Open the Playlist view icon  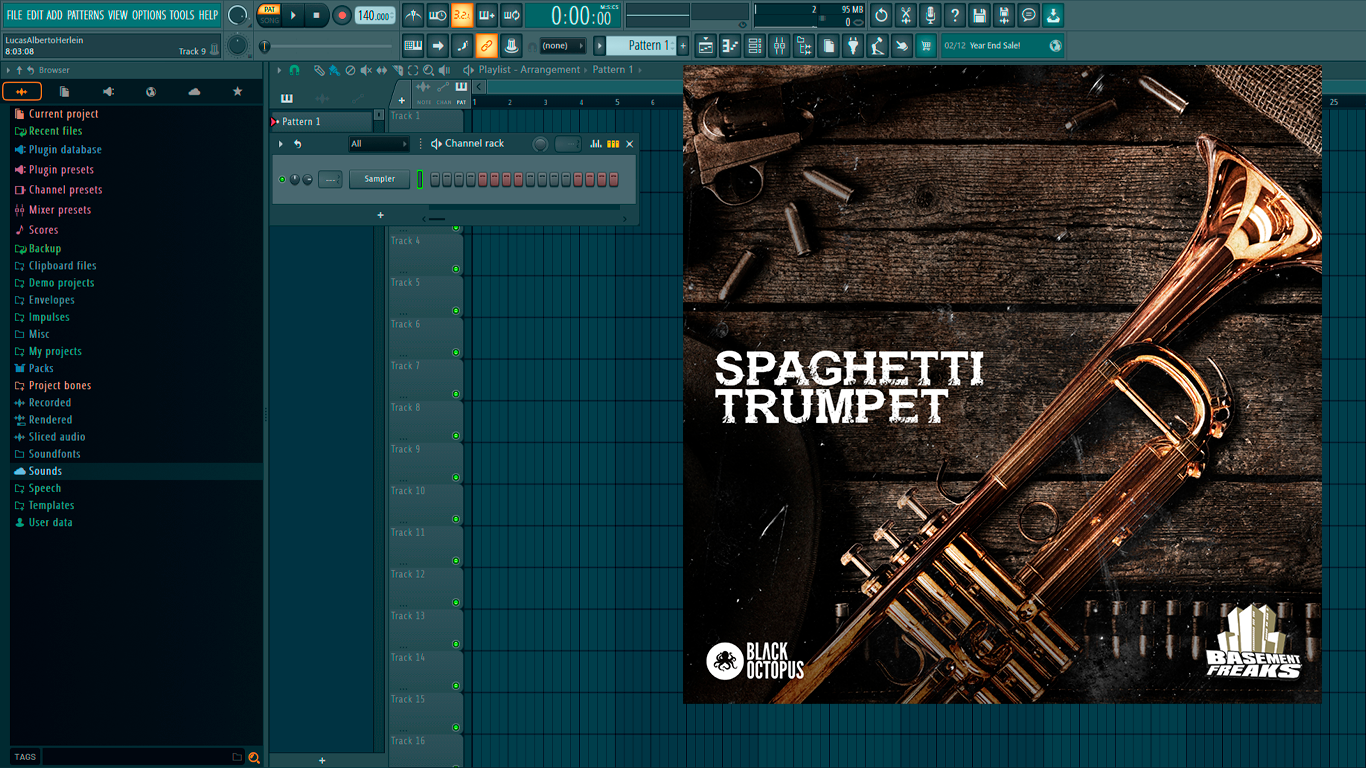706,45
